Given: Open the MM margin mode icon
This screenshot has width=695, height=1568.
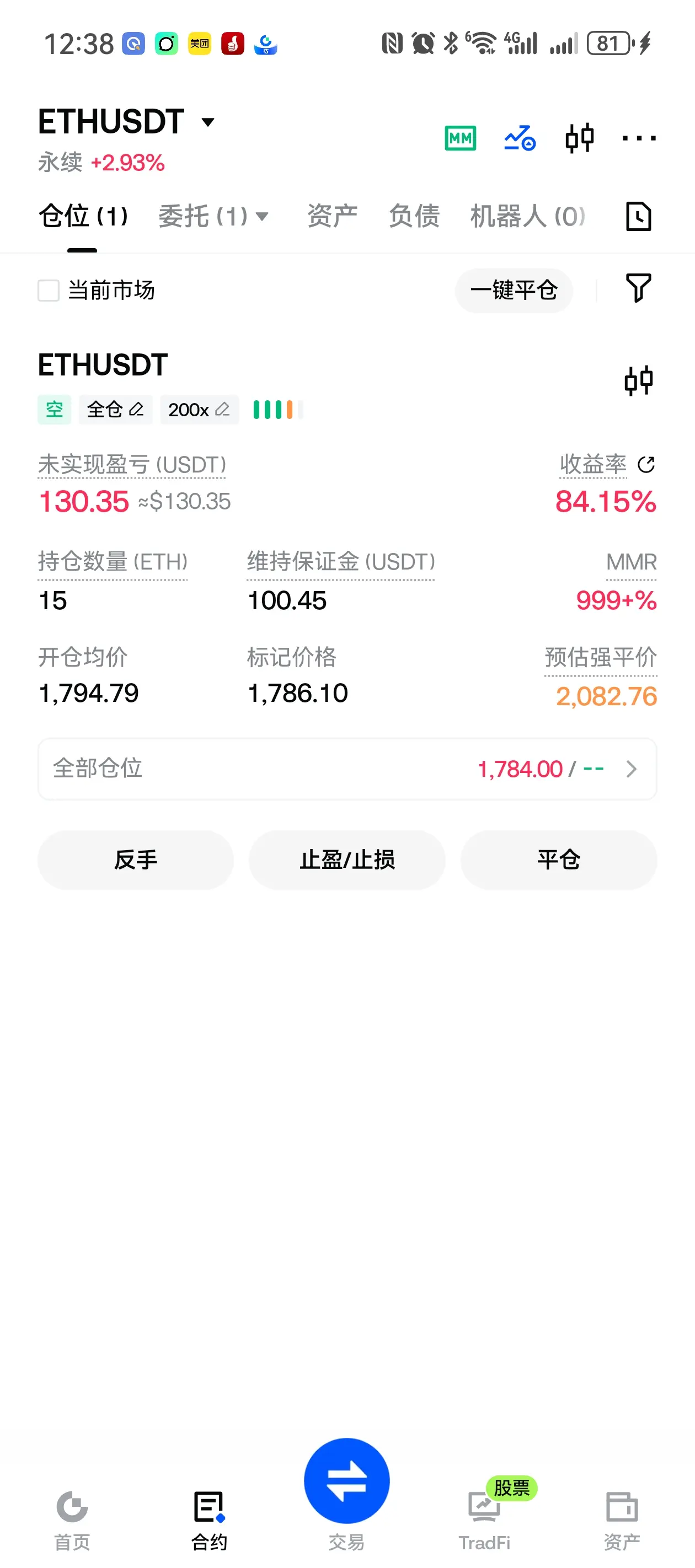Looking at the screenshot, I should 461,138.
